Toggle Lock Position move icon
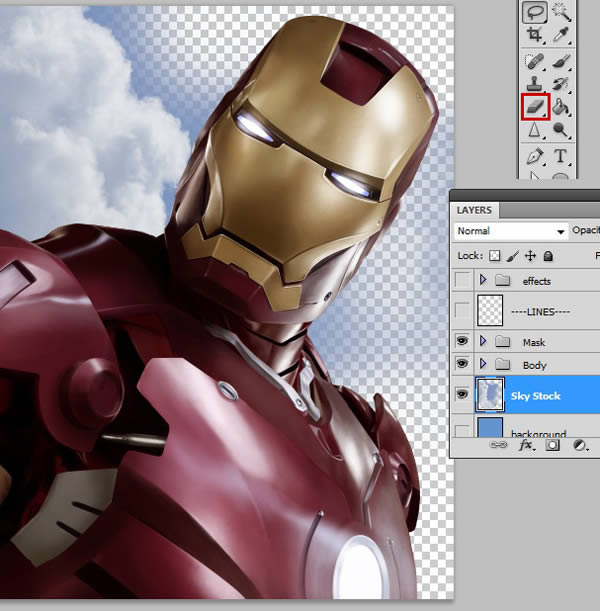The width and height of the screenshot is (600, 611). tap(530, 256)
